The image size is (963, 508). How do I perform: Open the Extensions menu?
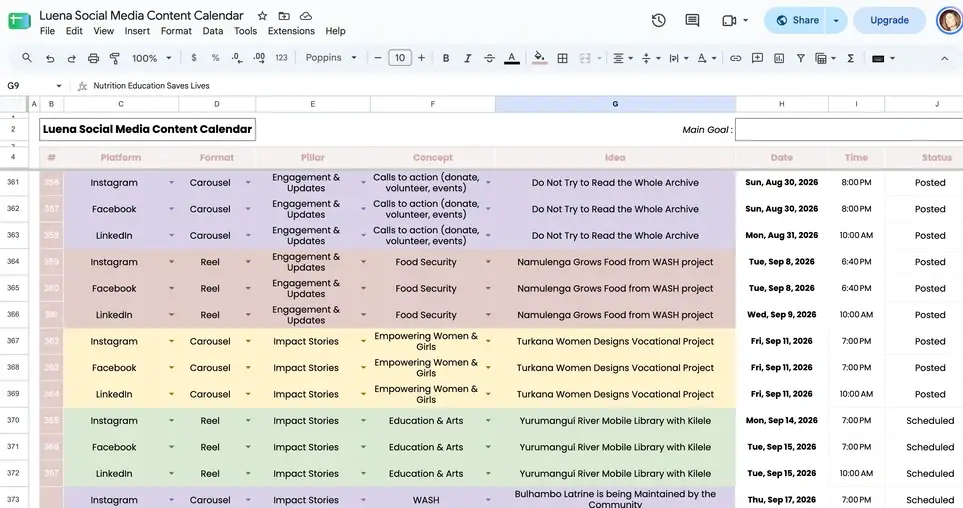(291, 31)
